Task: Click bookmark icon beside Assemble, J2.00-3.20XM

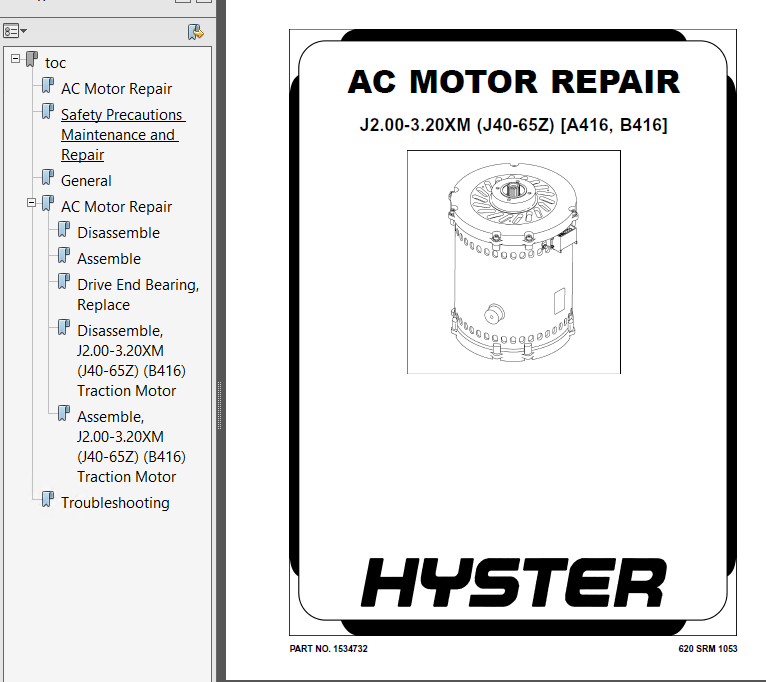Action: pos(64,413)
